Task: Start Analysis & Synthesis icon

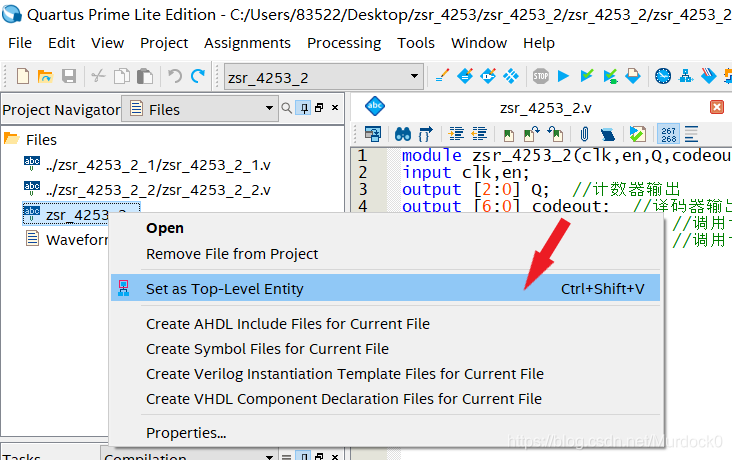Action: pos(610,76)
